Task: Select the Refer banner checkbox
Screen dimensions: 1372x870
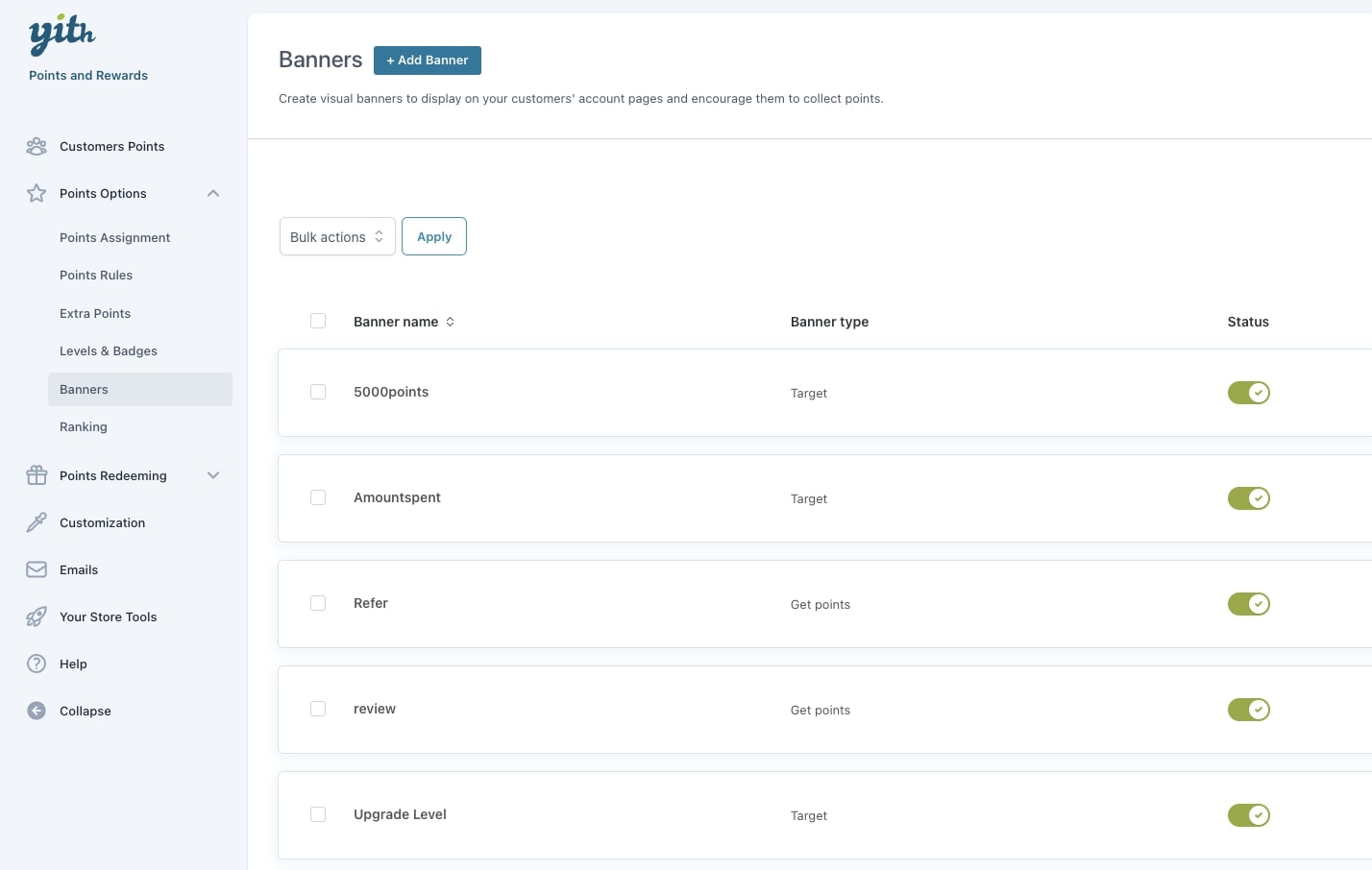Action: (x=318, y=603)
